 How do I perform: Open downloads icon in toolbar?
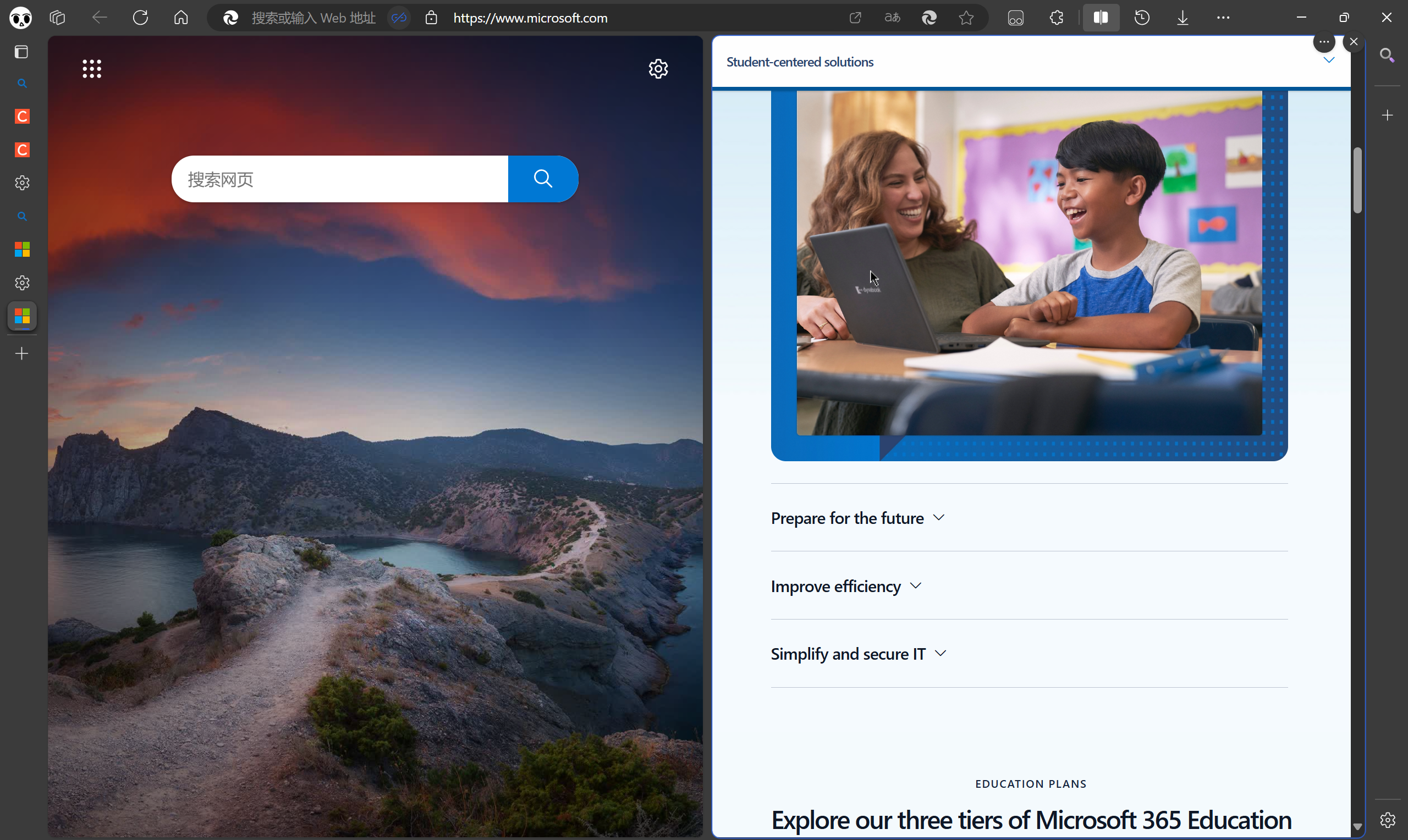pos(1182,18)
